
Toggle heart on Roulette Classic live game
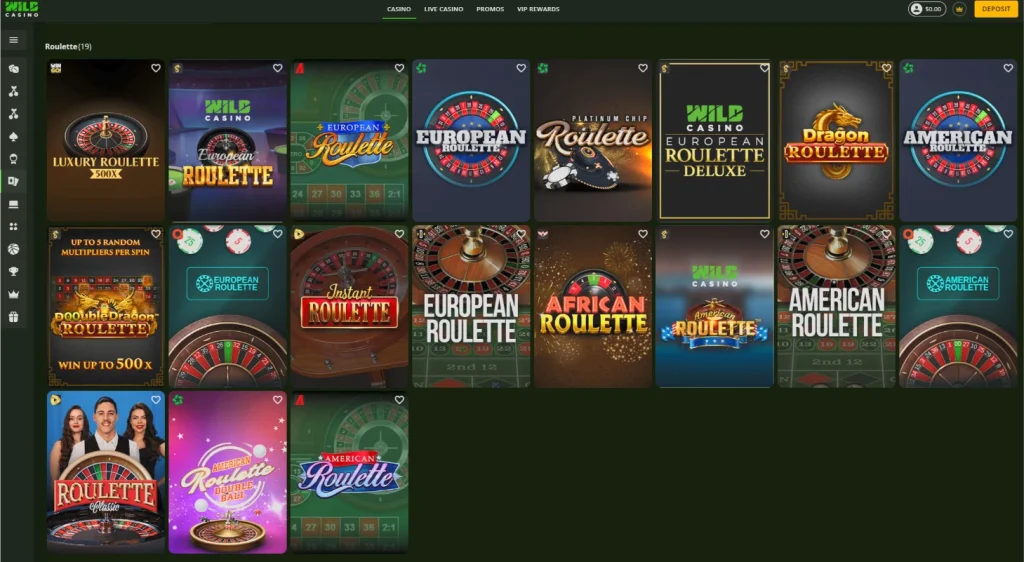pyautogui.click(x=155, y=399)
